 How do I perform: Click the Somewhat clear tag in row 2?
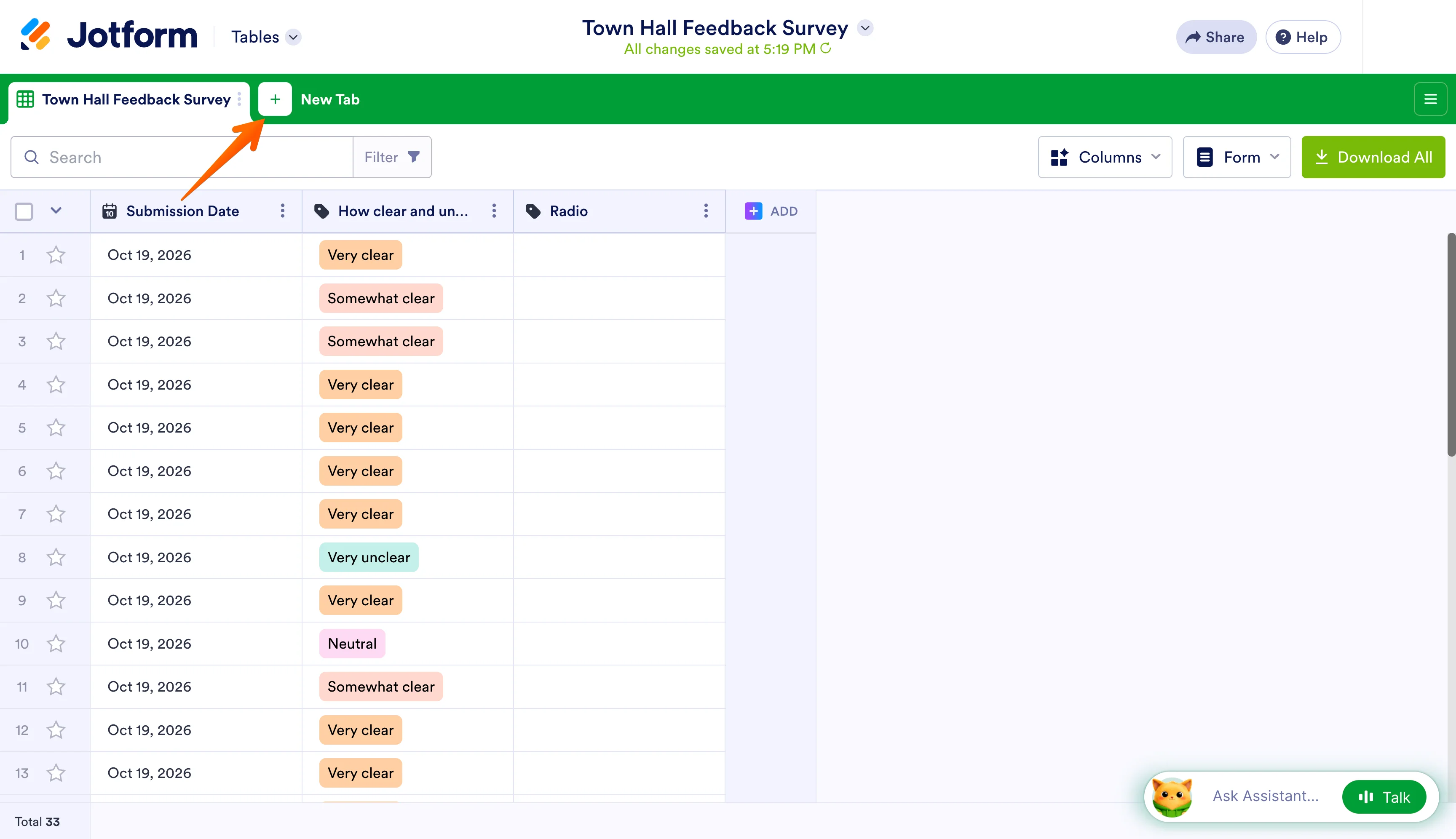pyautogui.click(x=381, y=298)
